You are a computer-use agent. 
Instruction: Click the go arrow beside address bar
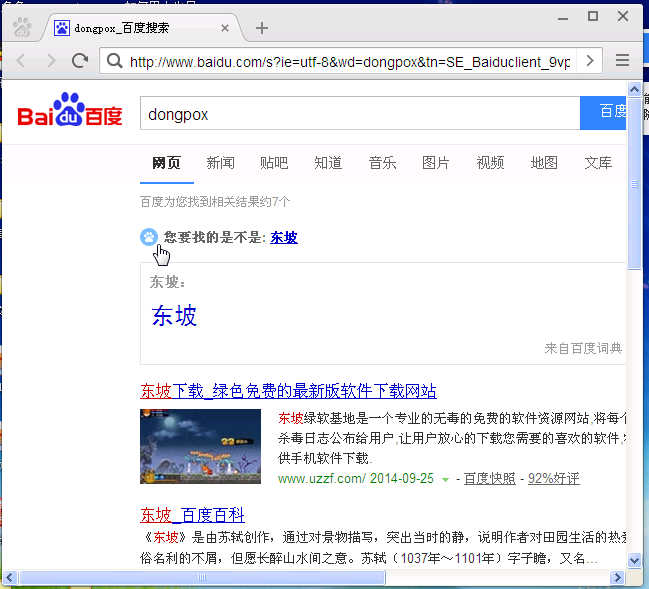click(590, 61)
